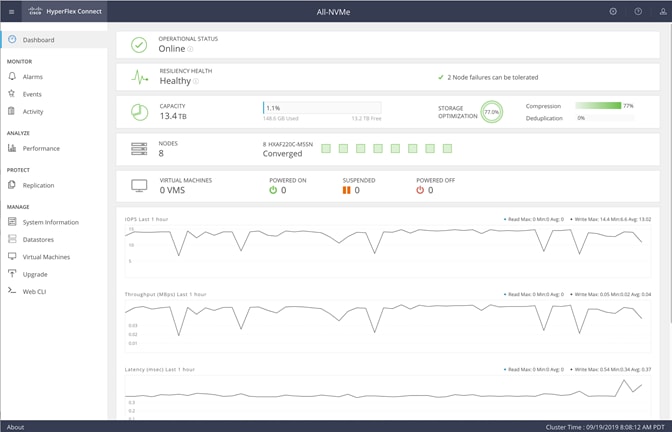The height and width of the screenshot is (432, 672).
Task: Click the Replication copy icon
Action: click(12, 185)
